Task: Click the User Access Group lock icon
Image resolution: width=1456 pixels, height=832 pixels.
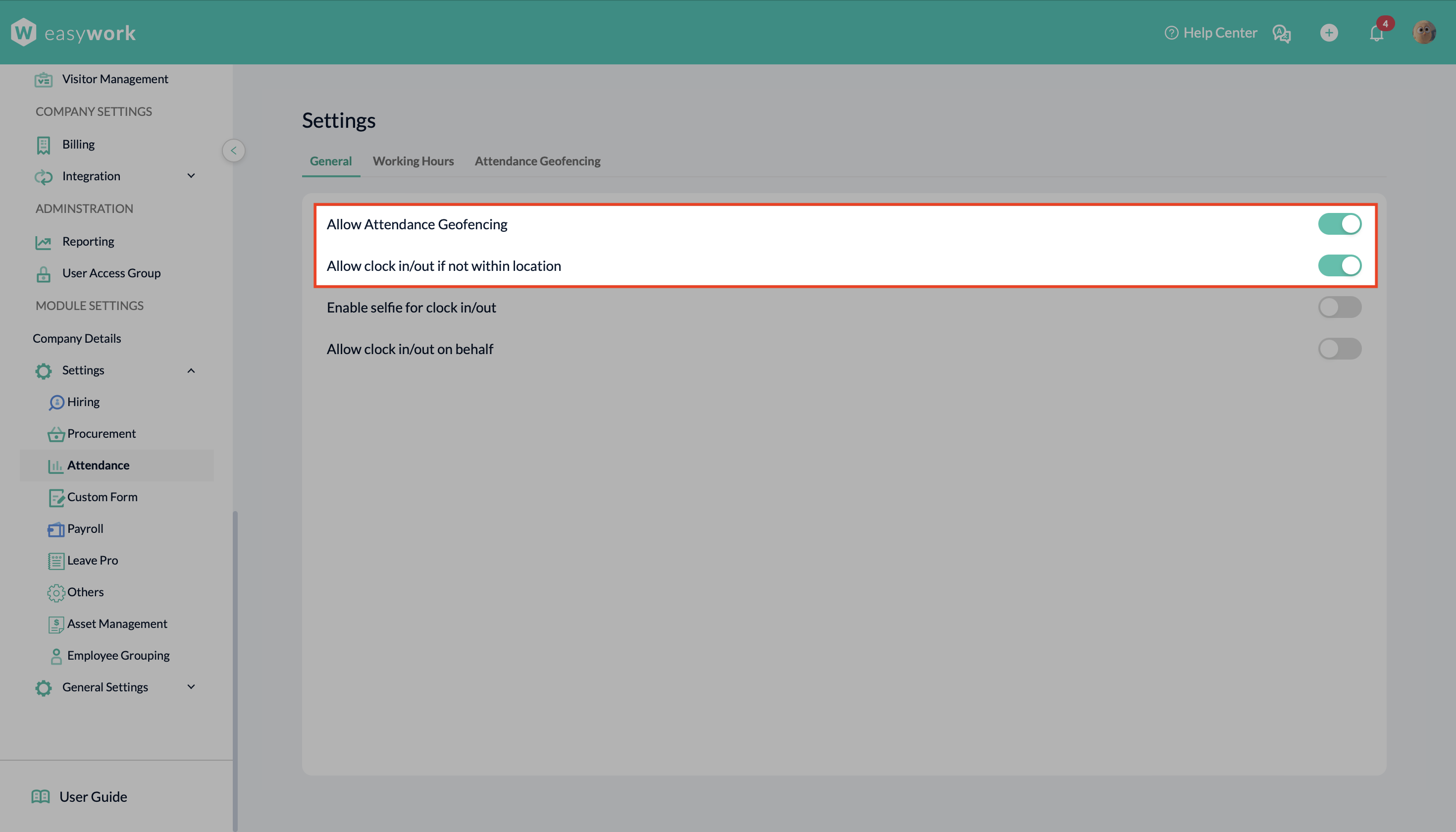Action: click(44, 274)
